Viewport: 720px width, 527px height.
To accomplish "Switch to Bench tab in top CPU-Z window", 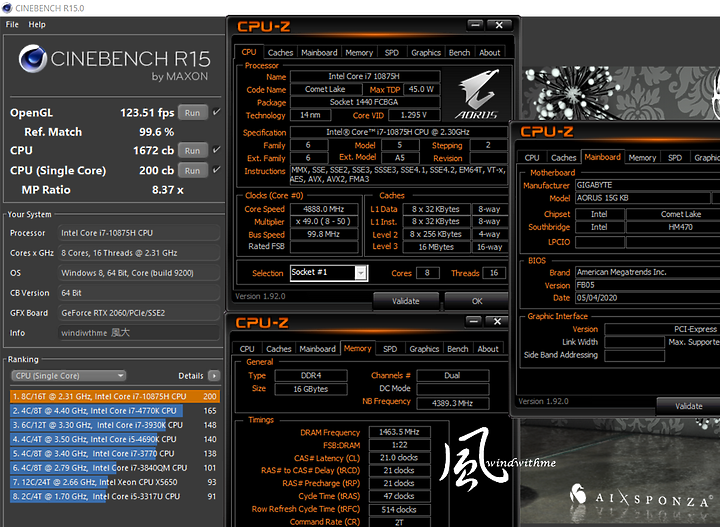I will 459,53.
